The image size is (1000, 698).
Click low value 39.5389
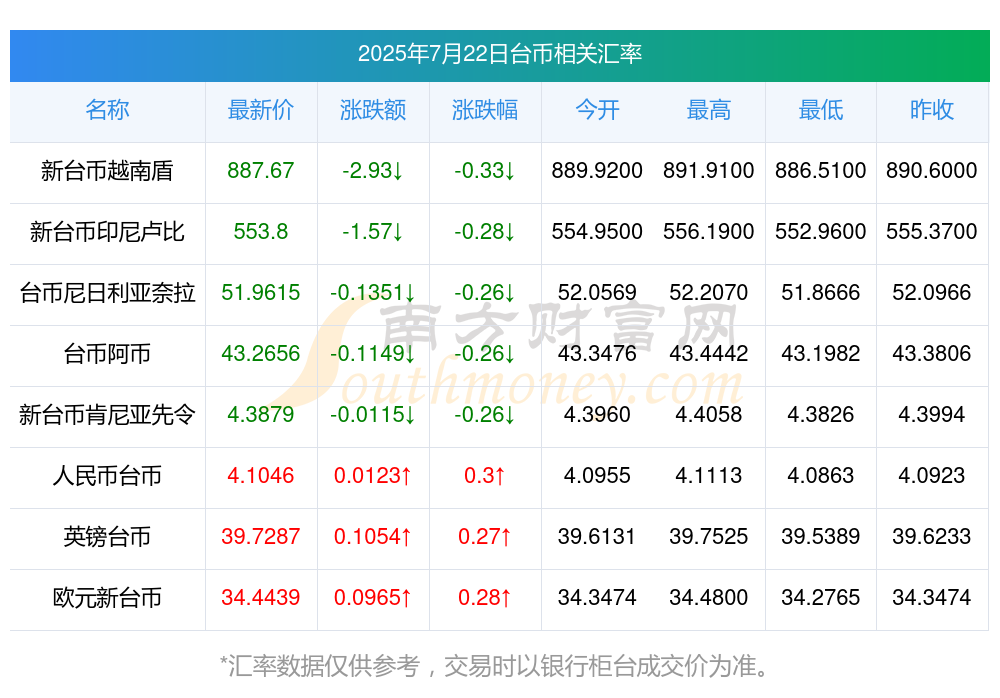coord(821,537)
